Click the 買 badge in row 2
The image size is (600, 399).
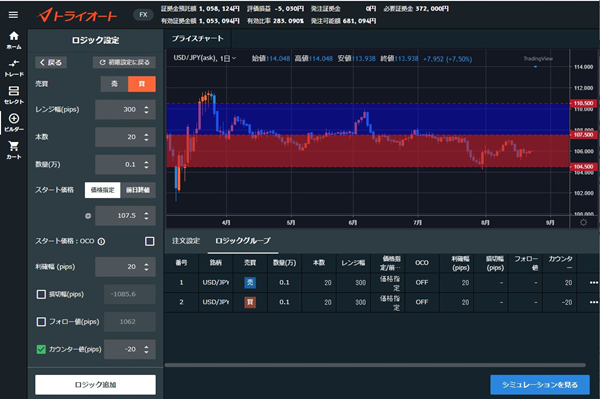point(250,302)
